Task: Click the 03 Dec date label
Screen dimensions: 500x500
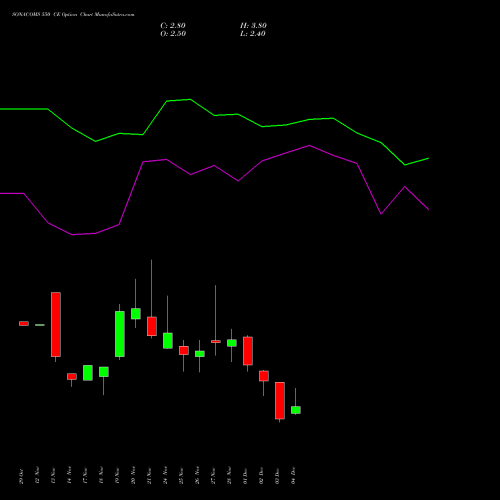Action: click(277, 476)
